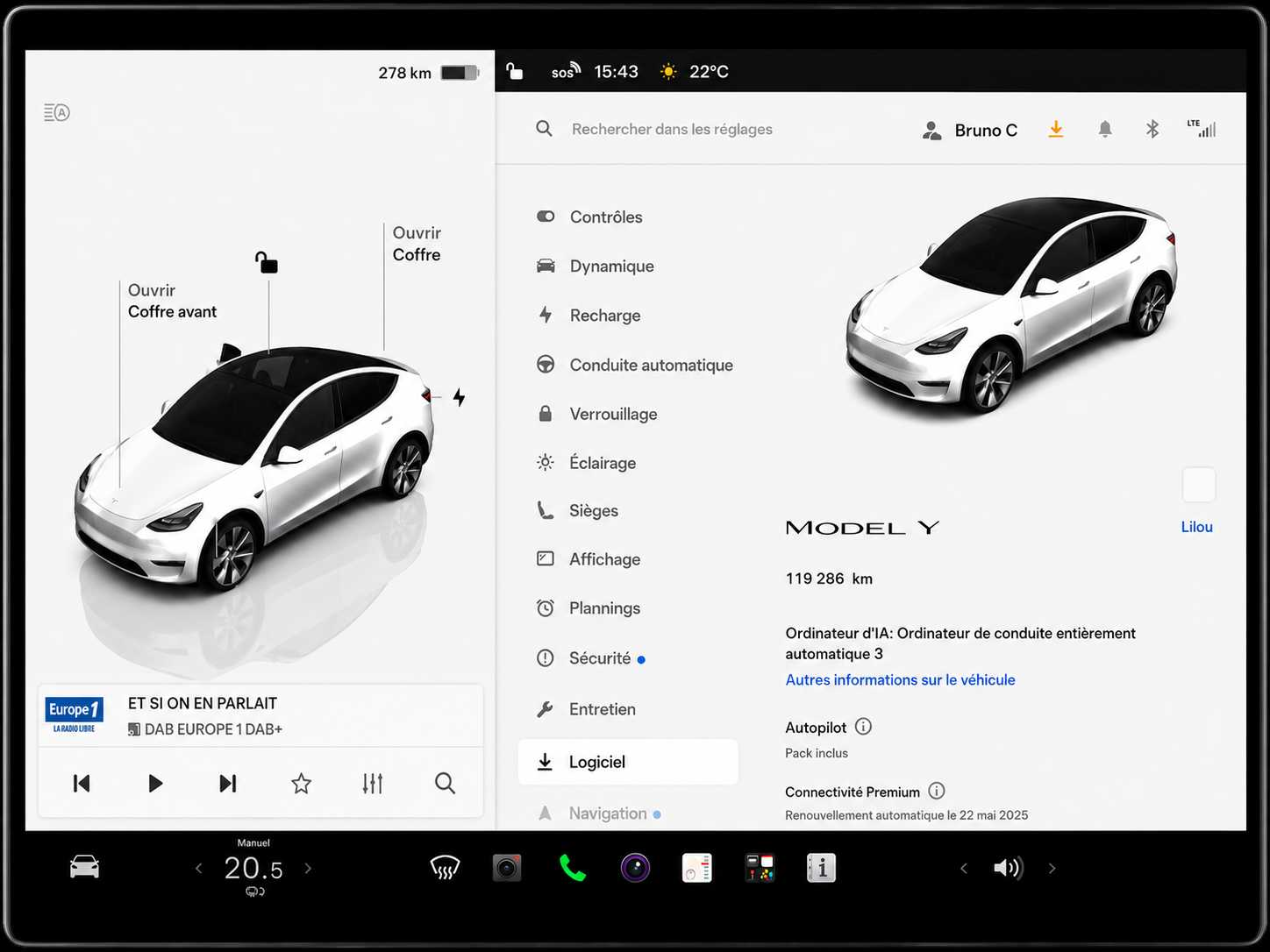Image resolution: width=1270 pixels, height=952 pixels.
Task: Open the car controls icon in dock
Action: pyautogui.click(x=84, y=867)
